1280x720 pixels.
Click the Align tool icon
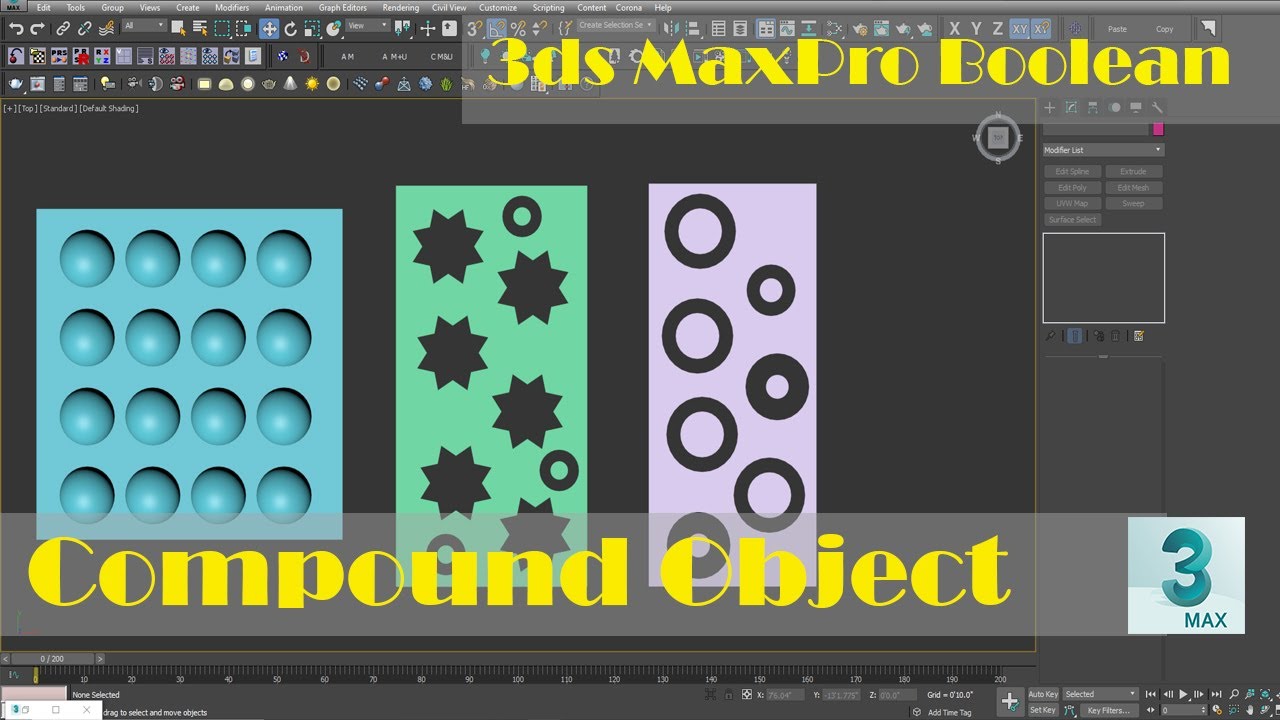pyautogui.click(x=692, y=29)
